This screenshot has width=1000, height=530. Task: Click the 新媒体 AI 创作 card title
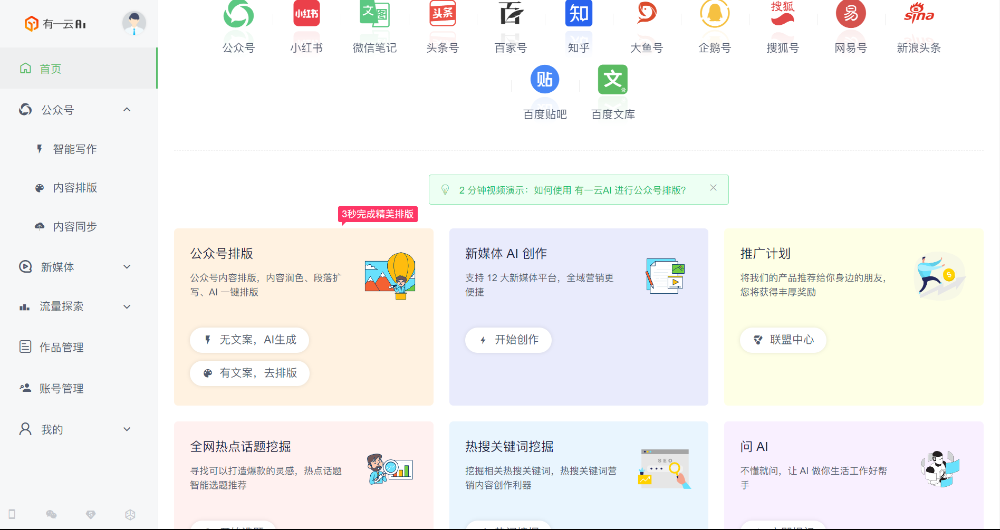pos(506,253)
